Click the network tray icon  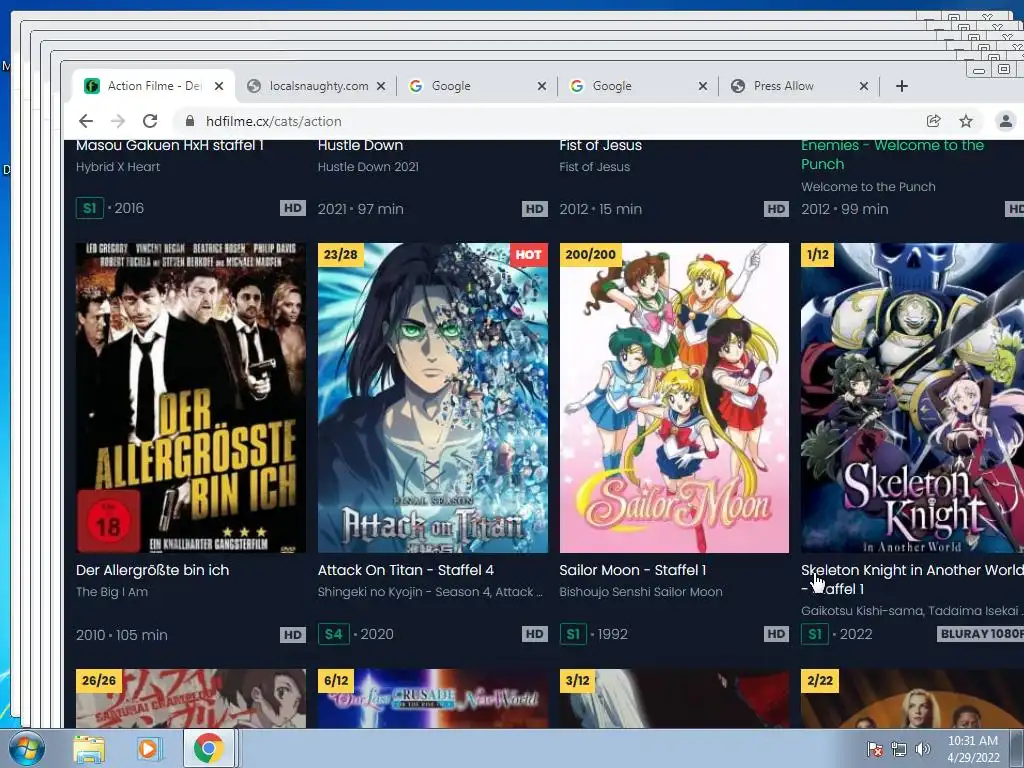899,749
